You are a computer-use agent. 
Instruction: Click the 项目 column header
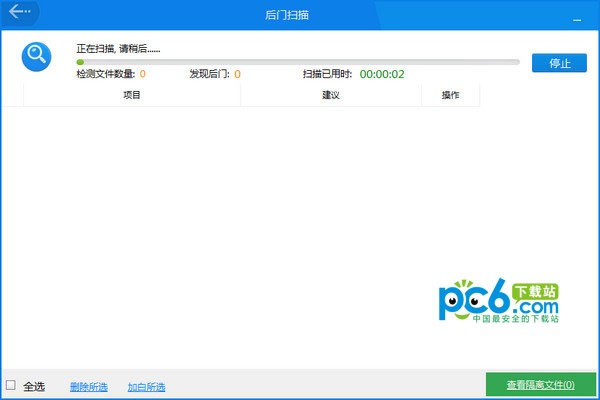tap(132, 95)
